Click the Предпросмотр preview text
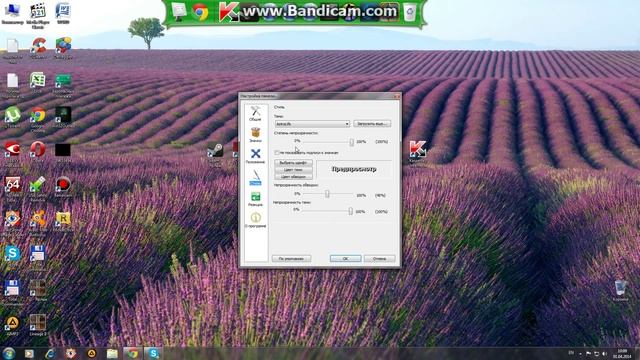 pos(354,169)
